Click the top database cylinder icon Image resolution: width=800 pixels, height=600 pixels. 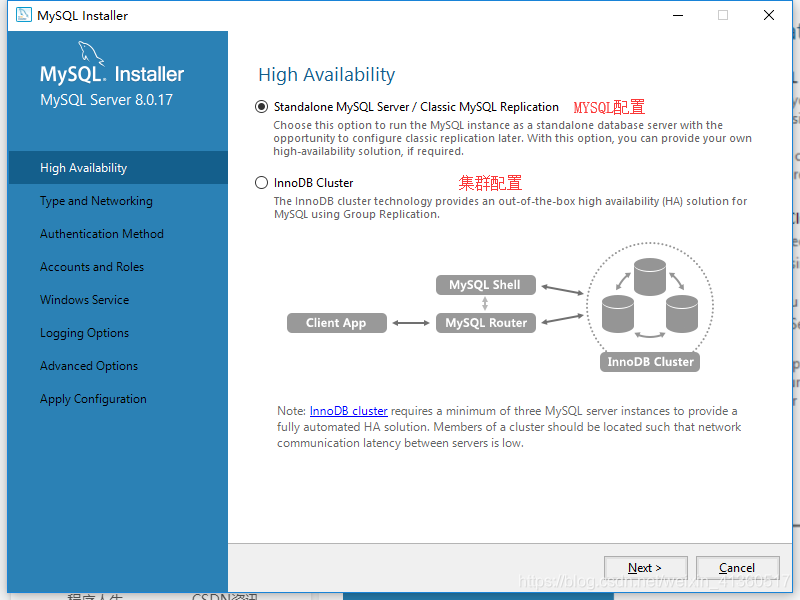coord(649,277)
